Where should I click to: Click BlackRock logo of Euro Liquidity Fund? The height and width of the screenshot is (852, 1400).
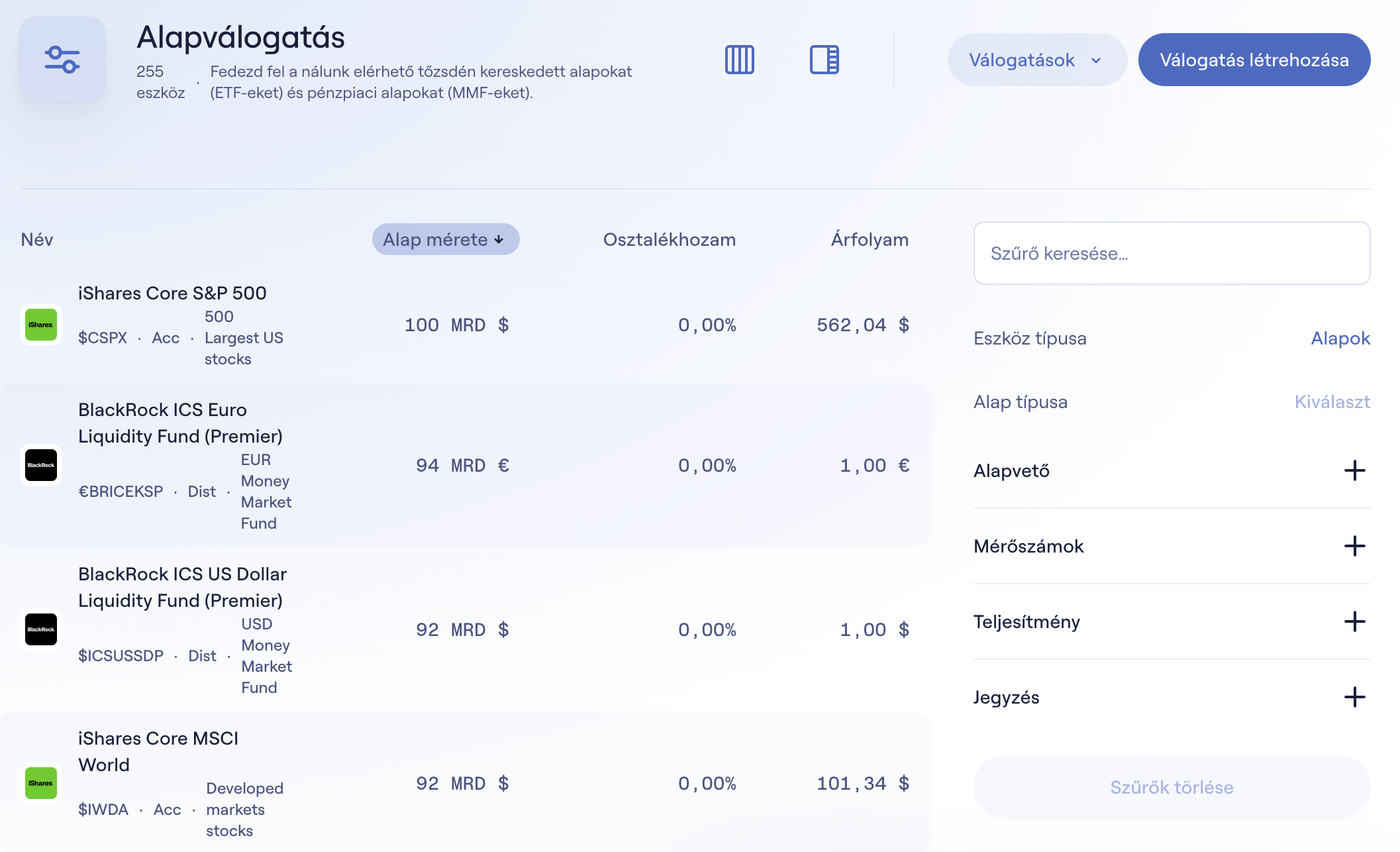click(41, 465)
